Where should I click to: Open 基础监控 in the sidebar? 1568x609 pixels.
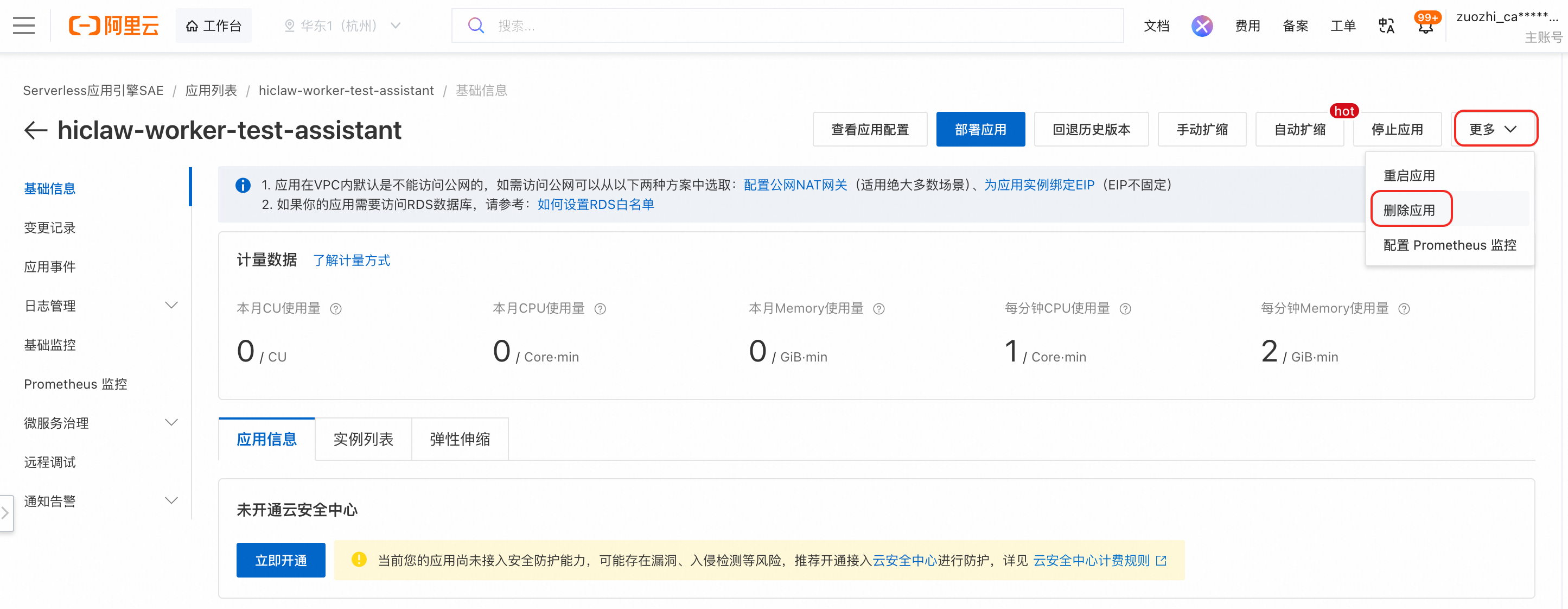point(50,345)
